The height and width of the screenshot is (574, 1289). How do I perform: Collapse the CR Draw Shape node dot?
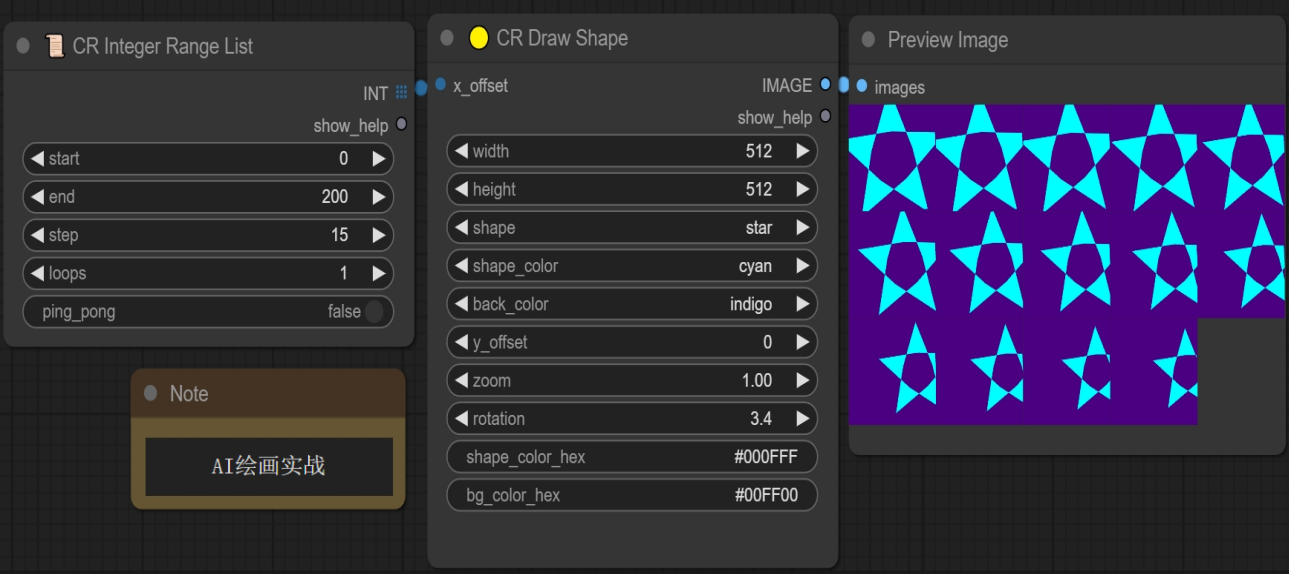[448, 38]
